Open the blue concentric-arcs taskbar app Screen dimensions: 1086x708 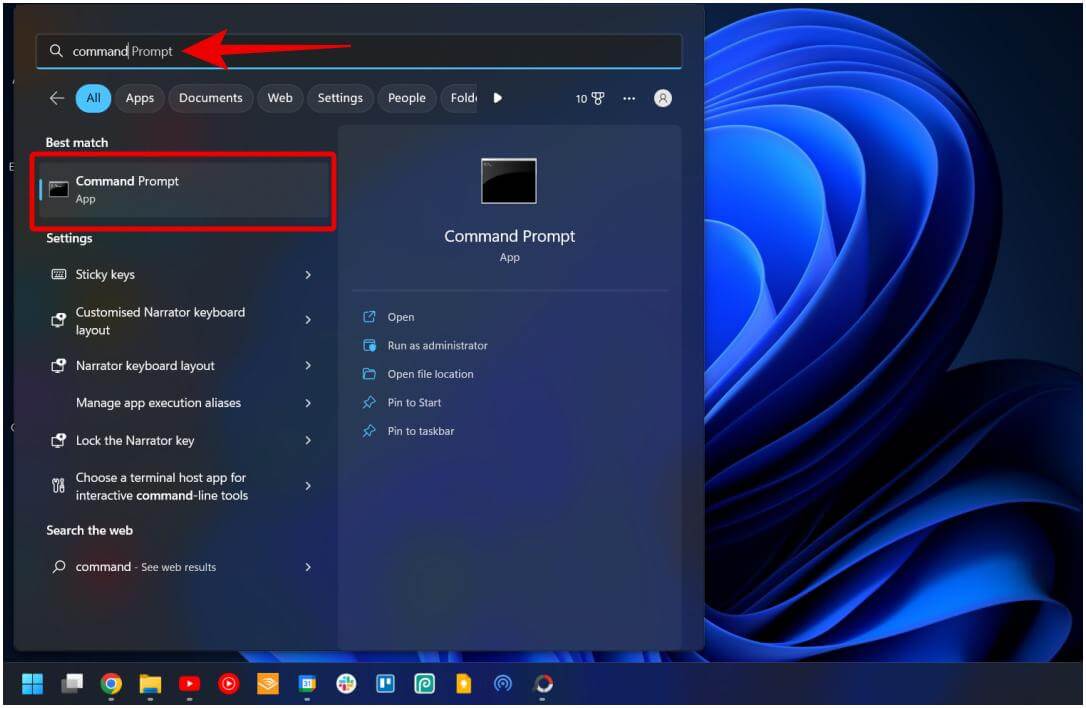[503, 684]
